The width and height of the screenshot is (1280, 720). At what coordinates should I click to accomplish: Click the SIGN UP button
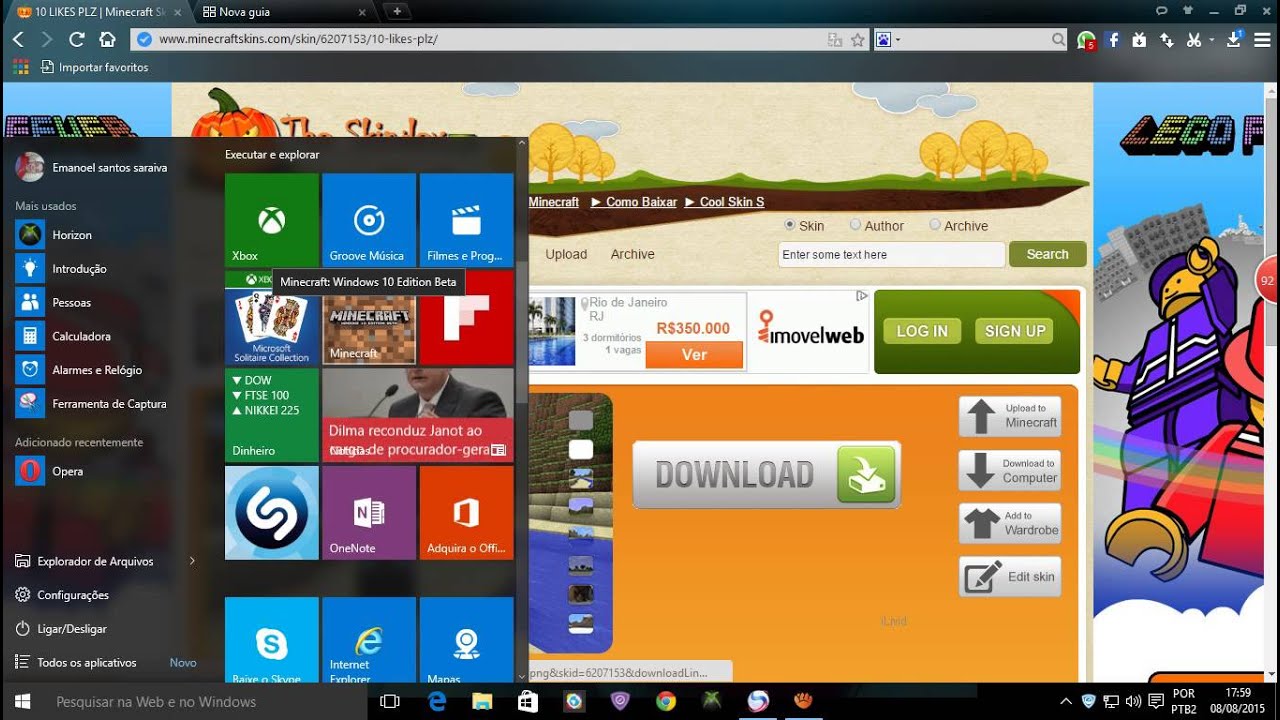pyautogui.click(x=1015, y=331)
